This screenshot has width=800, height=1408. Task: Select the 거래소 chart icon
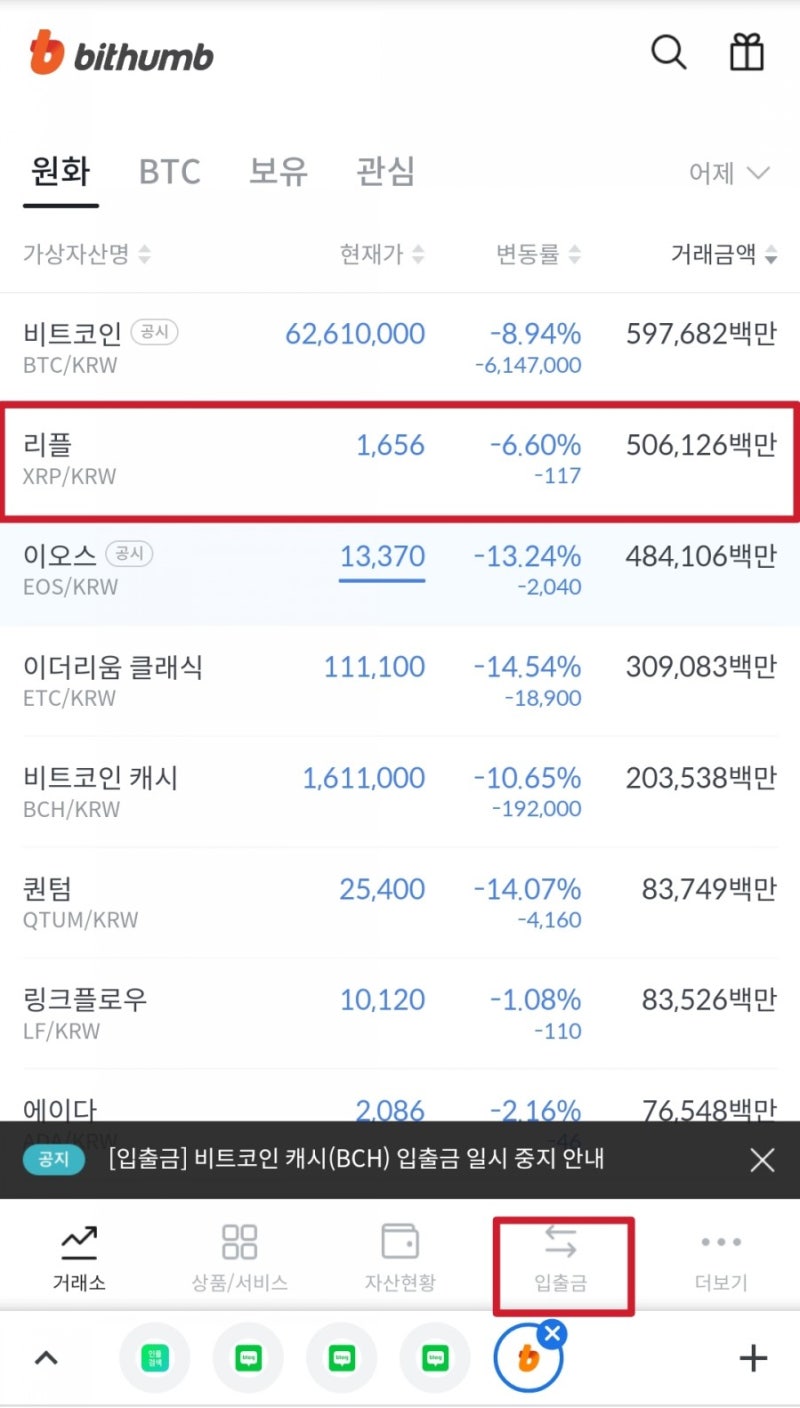(79, 1243)
